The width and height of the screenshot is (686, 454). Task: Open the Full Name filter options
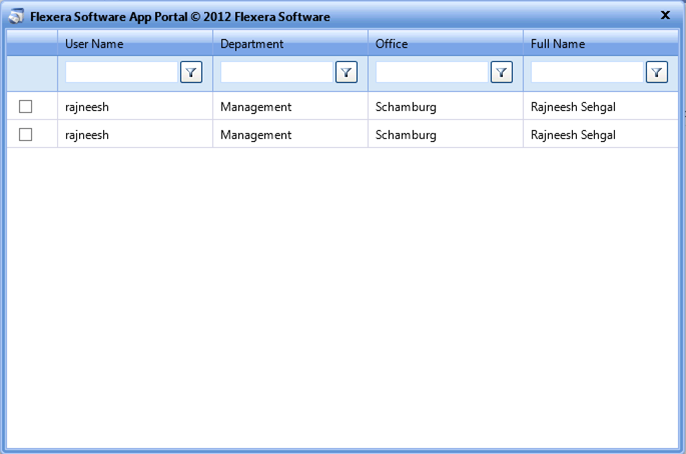(656, 72)
